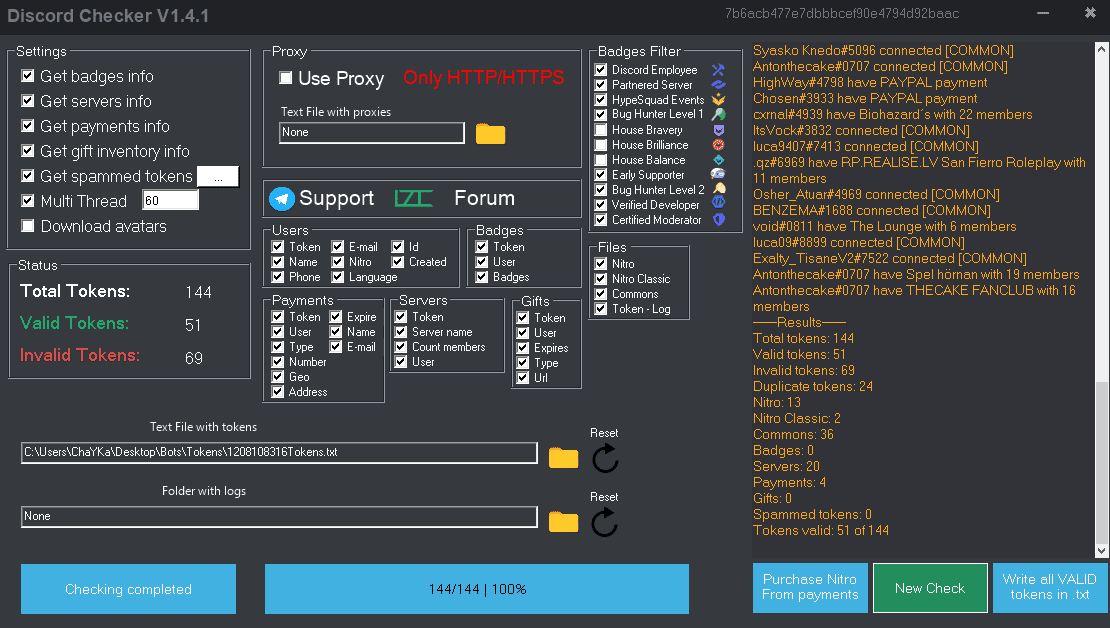
Task: Click the 'Valid Tokens:' status label
Action: [x=74, y=323]
